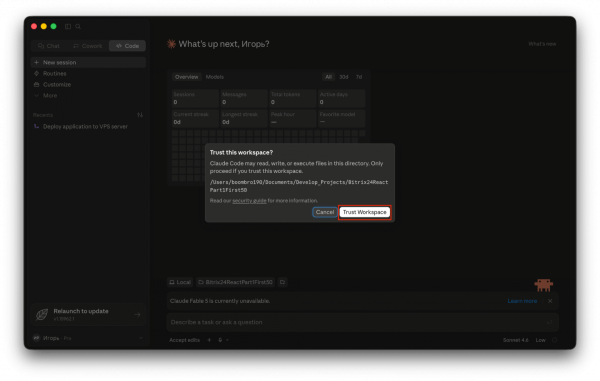Image resolution: width=600 pixels, height=381 pixels.
Task: Open the Local environment selector
Action: 180,282
